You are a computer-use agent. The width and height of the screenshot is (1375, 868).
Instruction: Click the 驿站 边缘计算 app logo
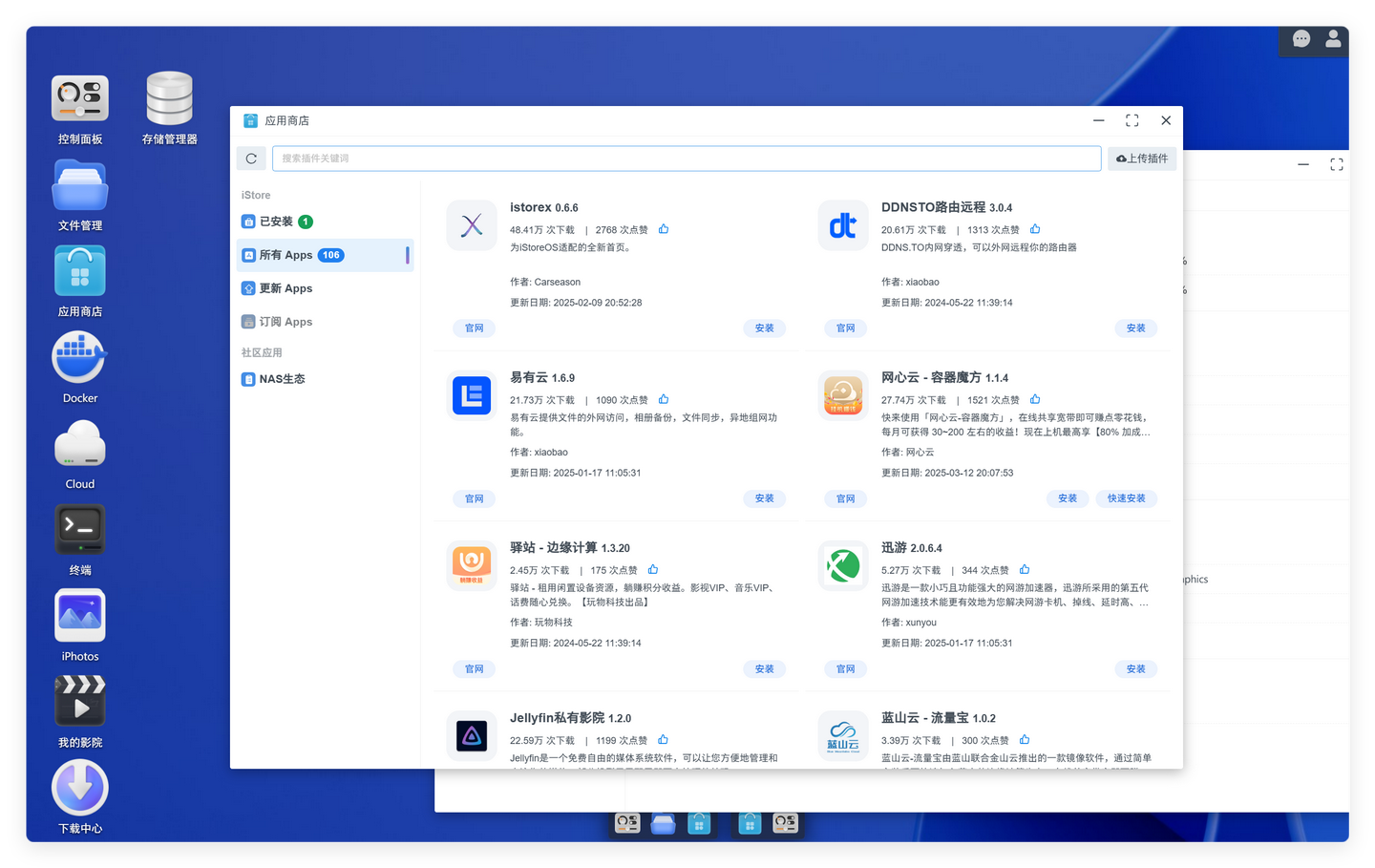[x=472, y=565]
